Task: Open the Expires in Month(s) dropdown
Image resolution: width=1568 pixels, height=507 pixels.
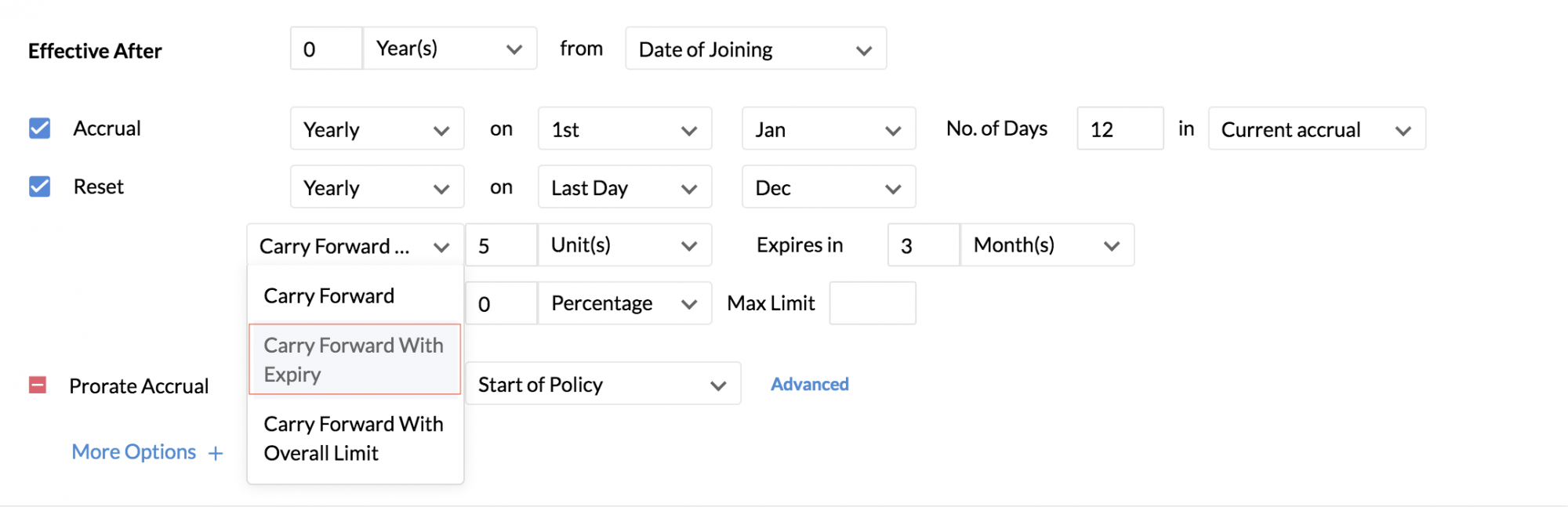Action: pos(1047,245)
